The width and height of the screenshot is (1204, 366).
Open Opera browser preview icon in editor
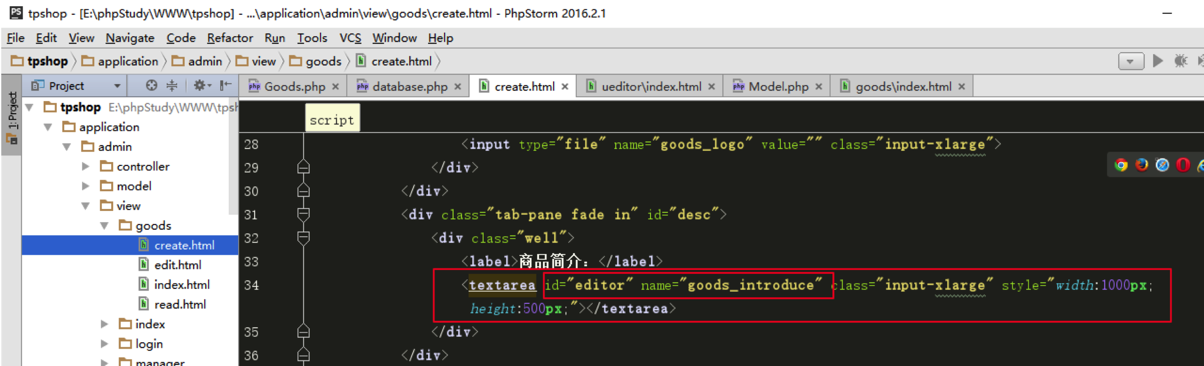click(x=1183, y=165)
